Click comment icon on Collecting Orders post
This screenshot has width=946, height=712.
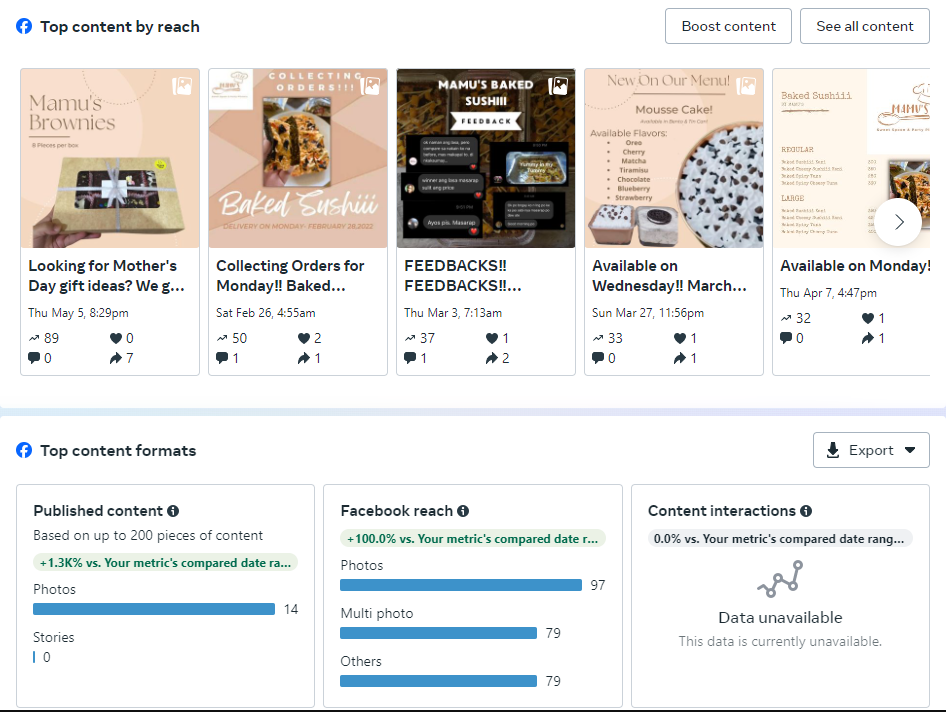pyautogui.click(x=222, y=358)
